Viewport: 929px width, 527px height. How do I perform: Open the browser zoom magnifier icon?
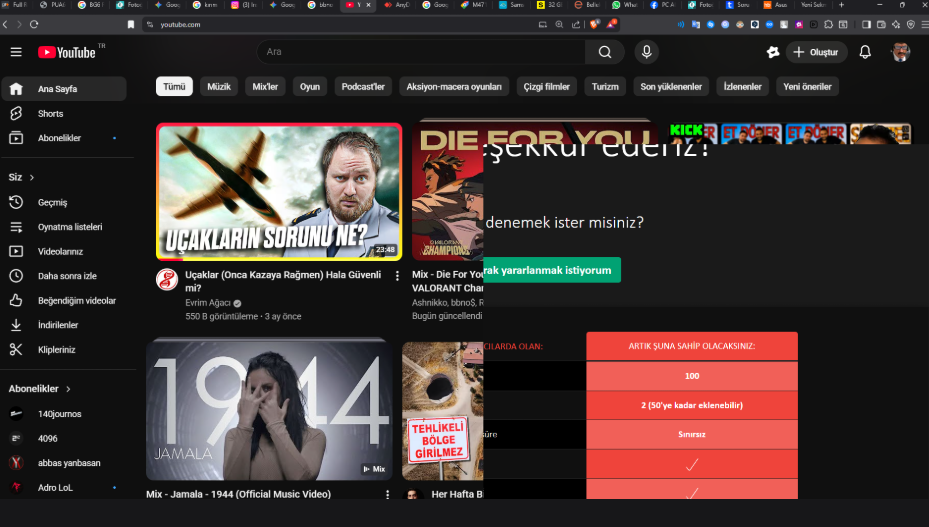click(x=559, y=24)
